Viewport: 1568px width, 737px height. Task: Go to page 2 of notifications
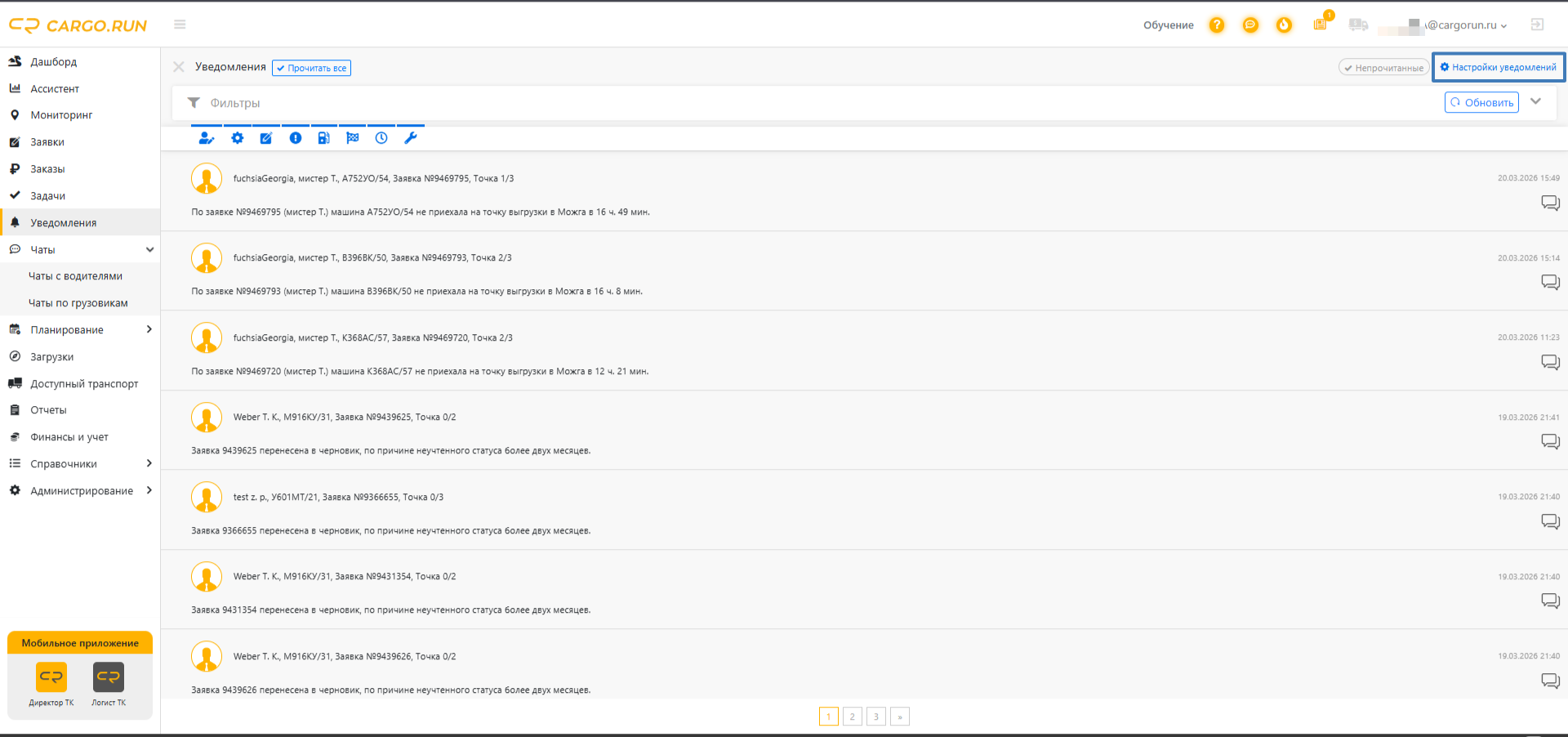pos(852,717)
